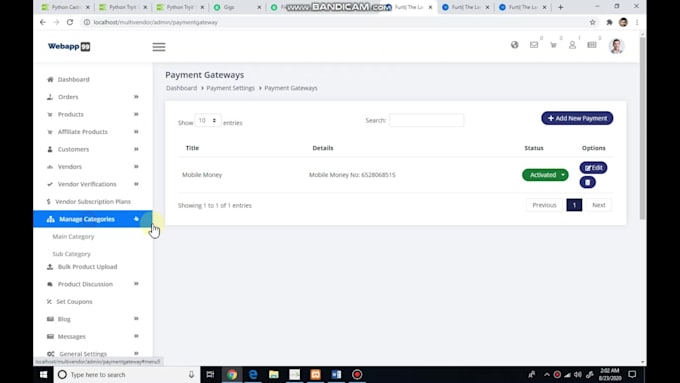Open the shopping cart notifications icon

553,45
